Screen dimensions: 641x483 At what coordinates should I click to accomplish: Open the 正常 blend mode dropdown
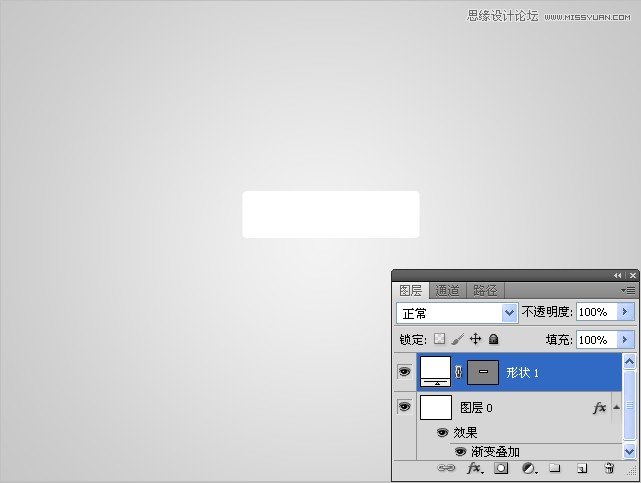509,313
